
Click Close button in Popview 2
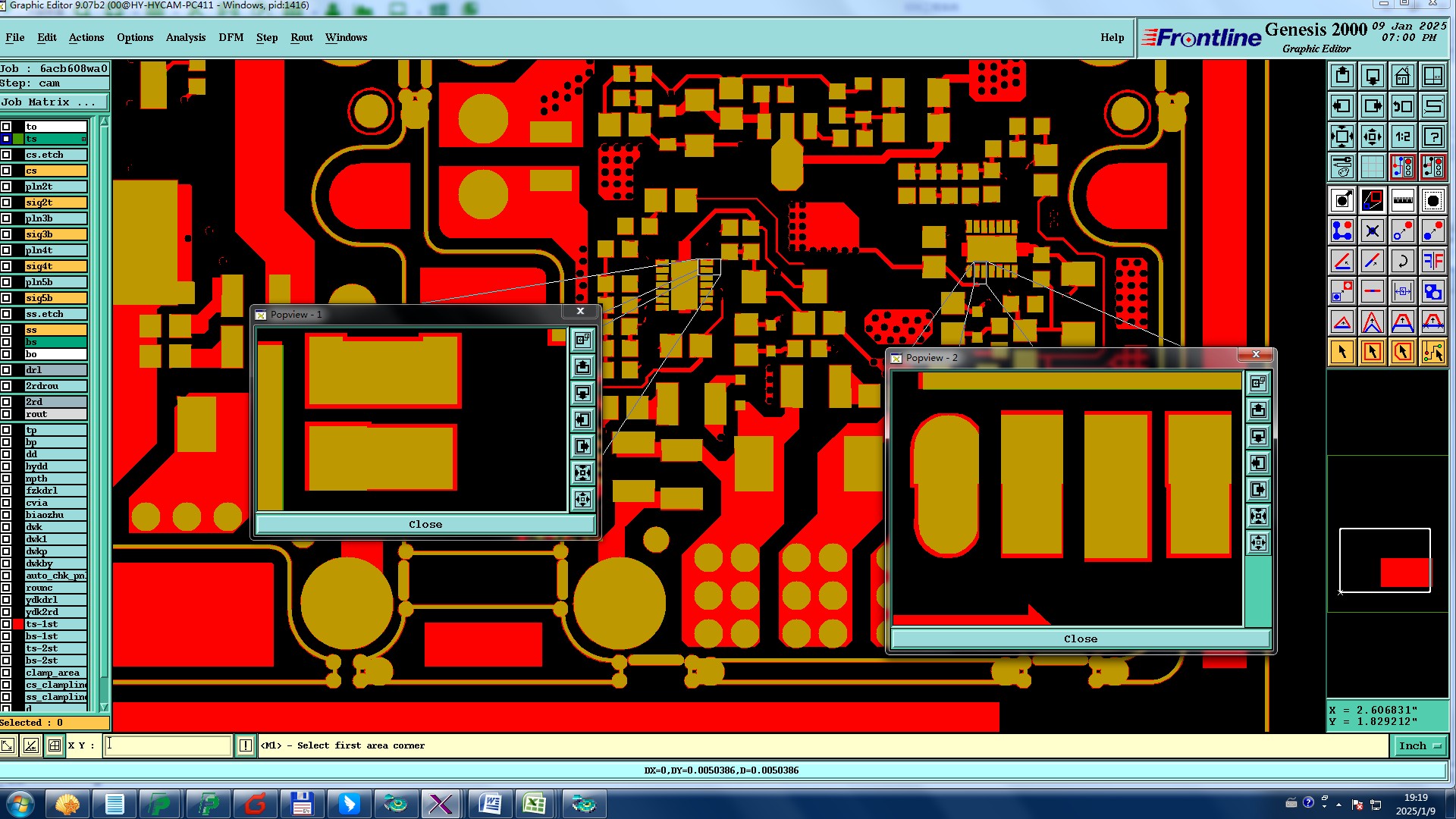click(x=1080, y=639)
